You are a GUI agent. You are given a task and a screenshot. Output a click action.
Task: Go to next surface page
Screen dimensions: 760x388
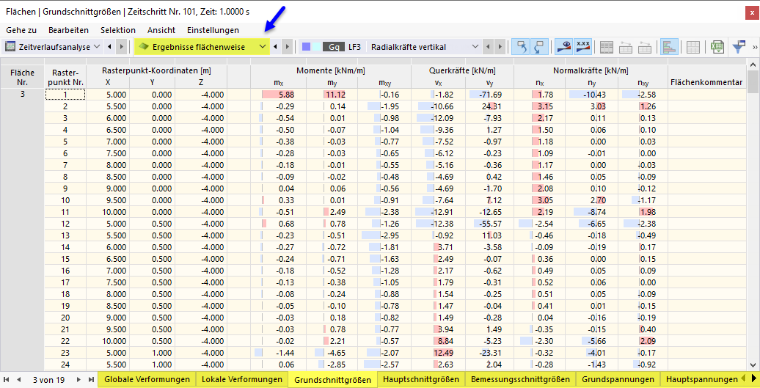click(x=79, y=379)
